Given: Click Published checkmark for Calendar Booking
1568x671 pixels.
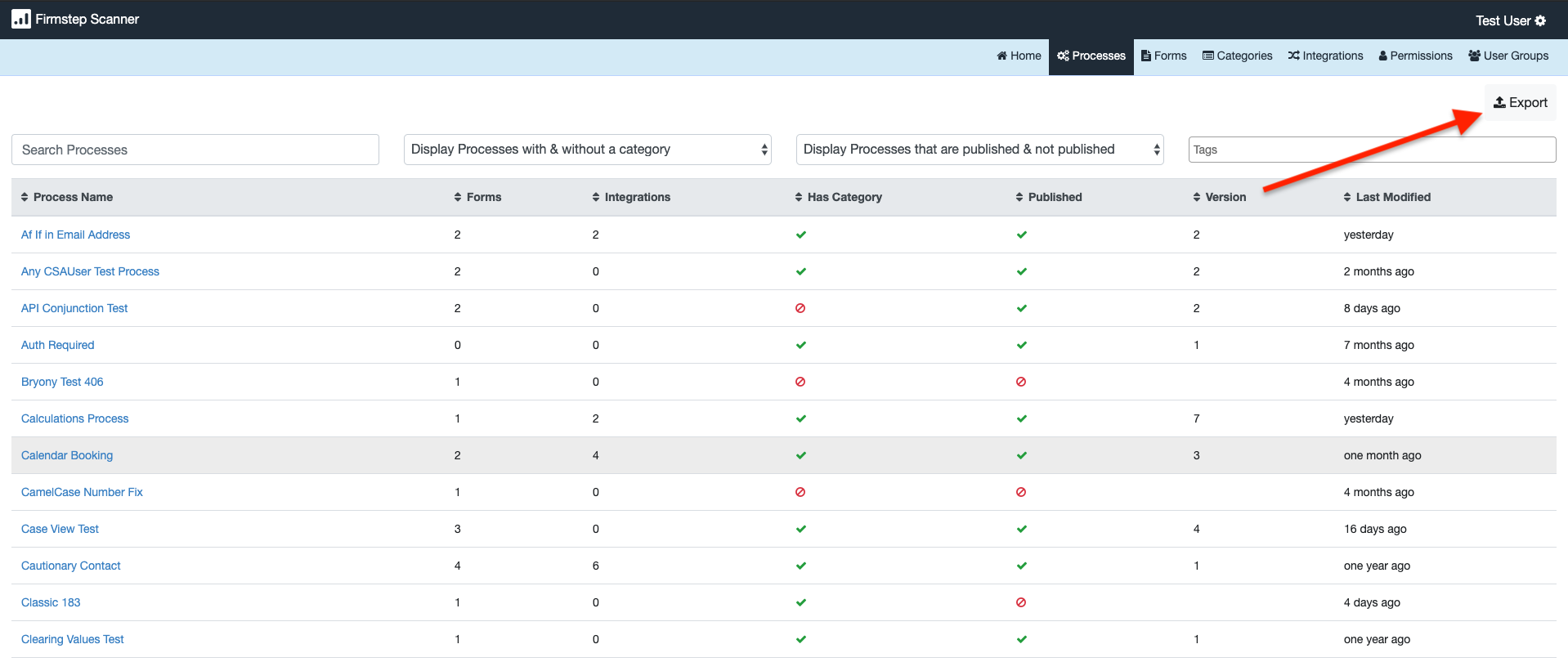Looking at the screenshot, I should pos(1022,455).
